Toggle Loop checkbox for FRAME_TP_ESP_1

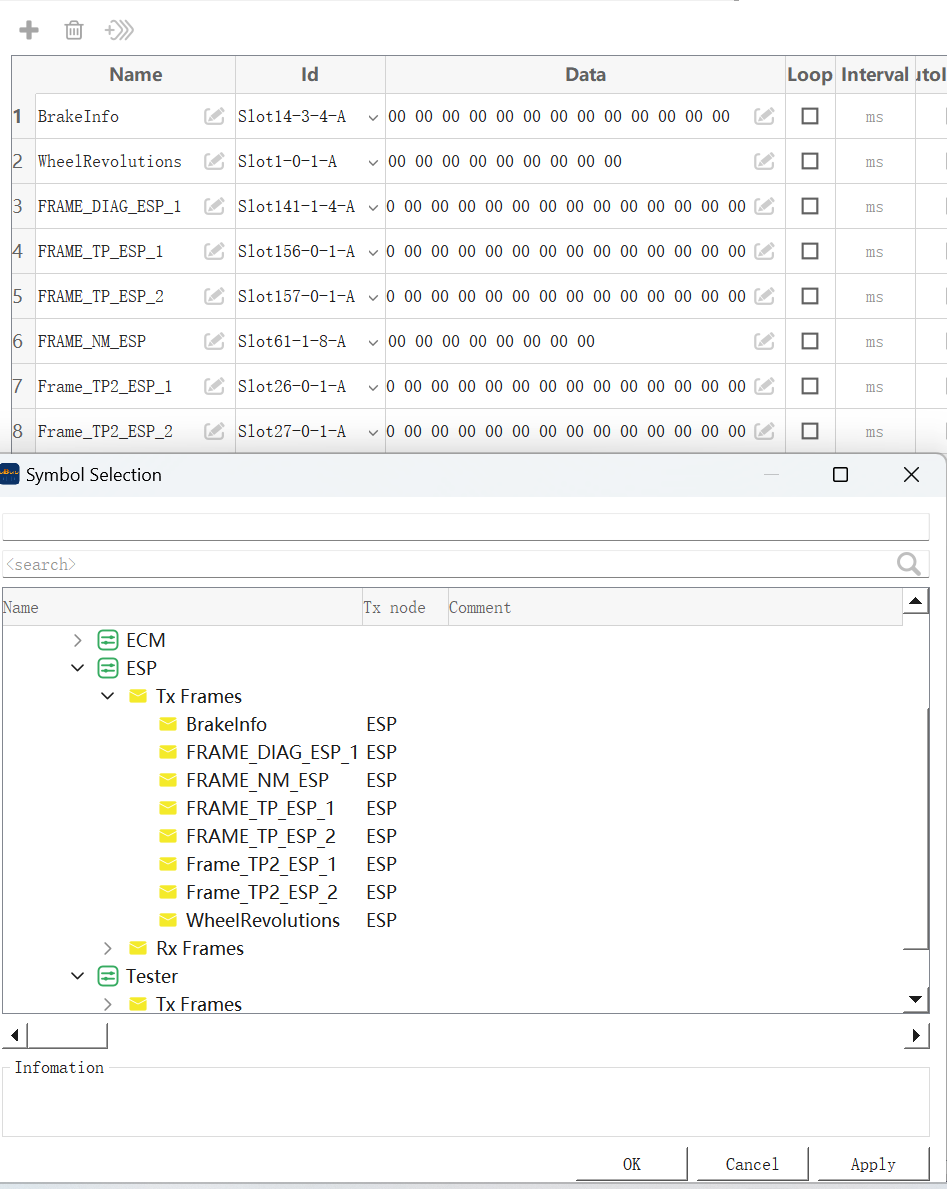(x=810, y=251)
